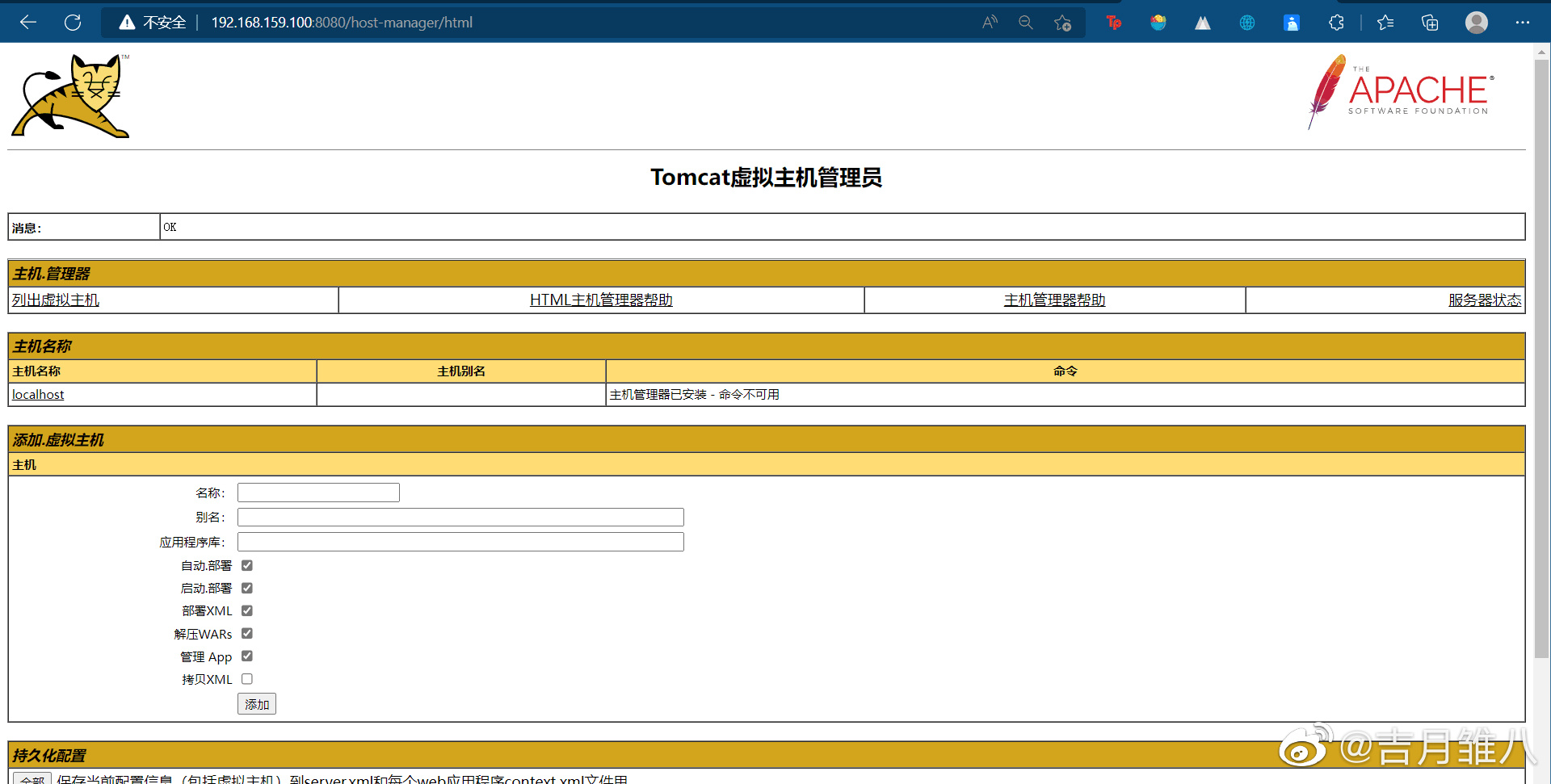This screenshot has height=784, width=1551.
Task: Uncheck the 解压WARs checkbox
Action: [x=247, y=633]
